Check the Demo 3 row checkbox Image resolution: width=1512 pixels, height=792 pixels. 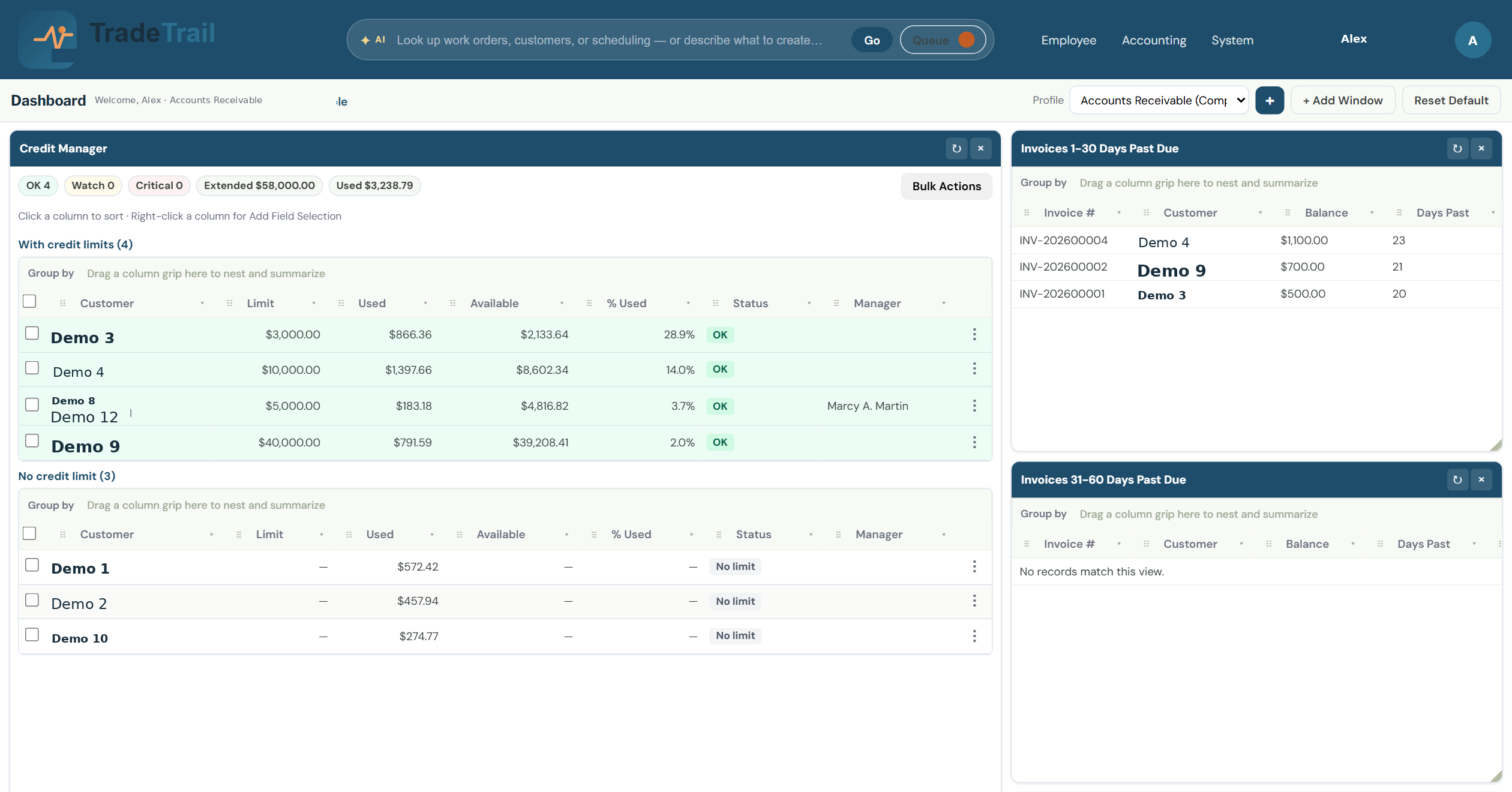[32, 333]
